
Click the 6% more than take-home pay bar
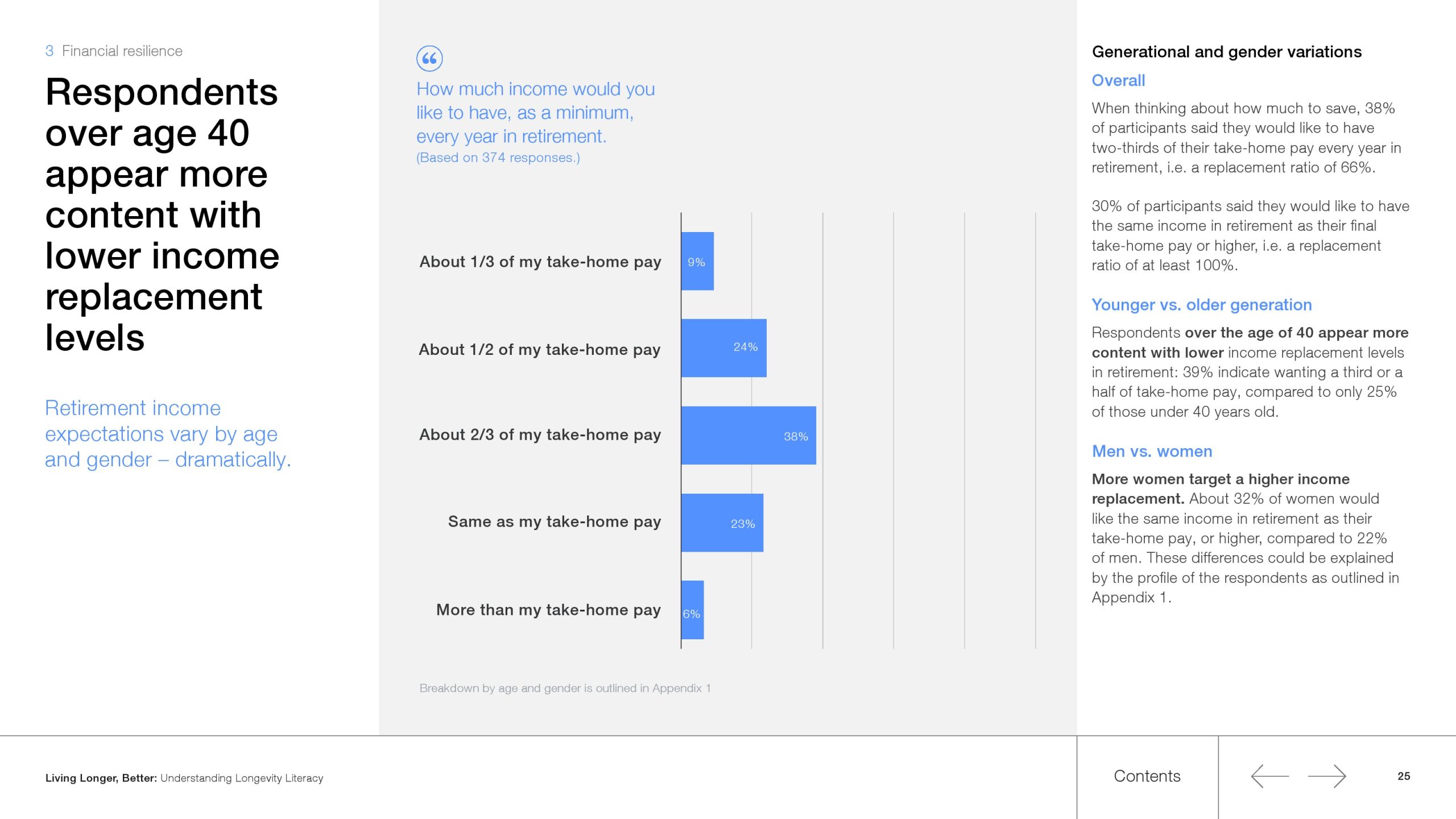coord(692,610)
